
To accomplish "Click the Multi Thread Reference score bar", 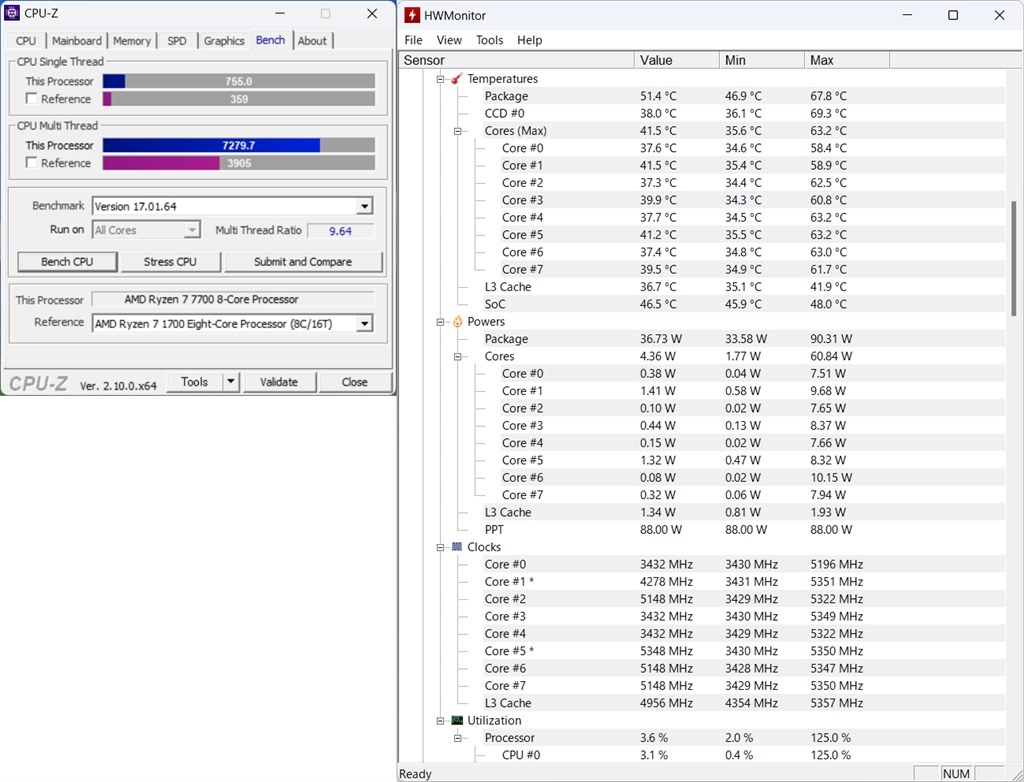I will (x=239, y=163).
